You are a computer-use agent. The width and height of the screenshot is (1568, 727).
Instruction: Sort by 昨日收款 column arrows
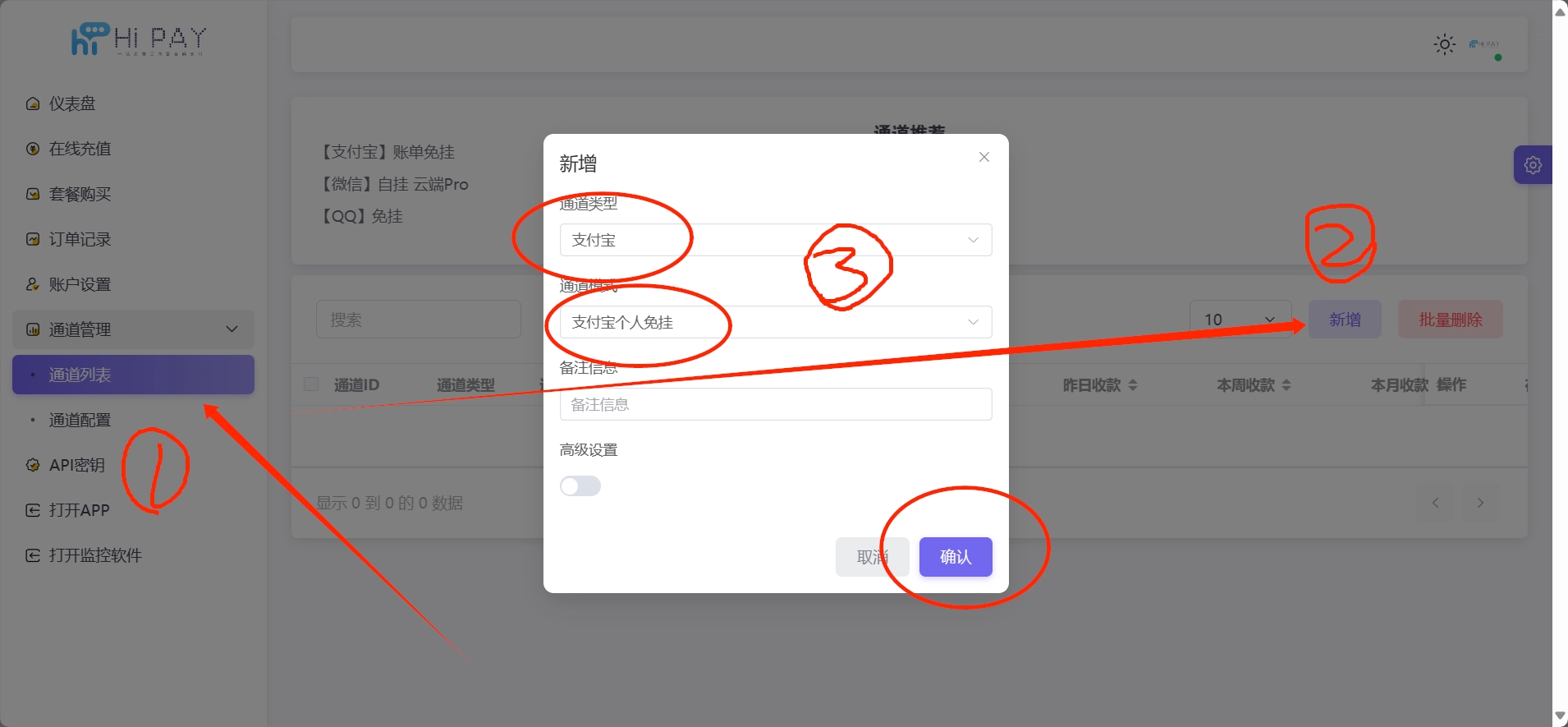pyautogui.click(x=1133, y=384)
